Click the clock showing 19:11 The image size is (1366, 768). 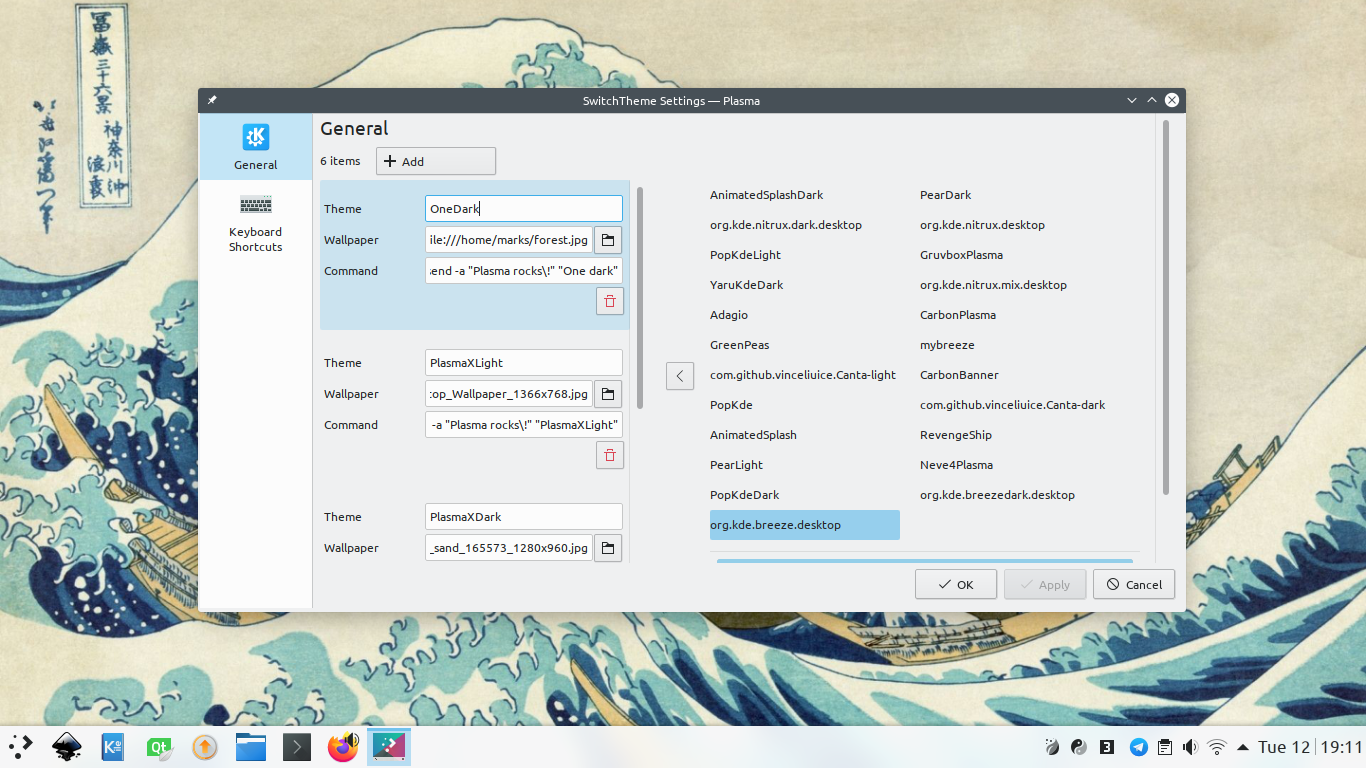(1341, 747)
